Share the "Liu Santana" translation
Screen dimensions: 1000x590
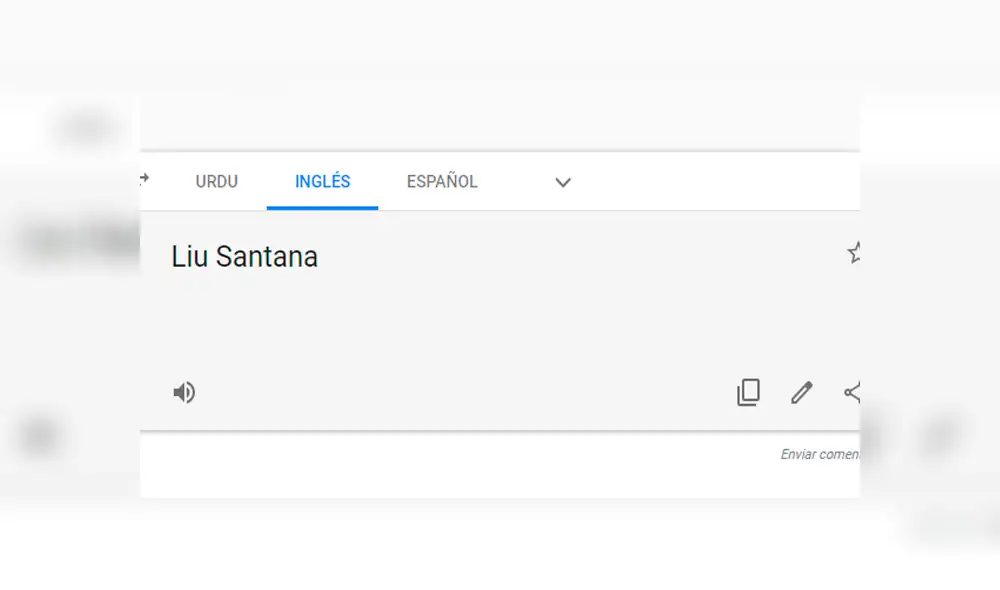851,392
